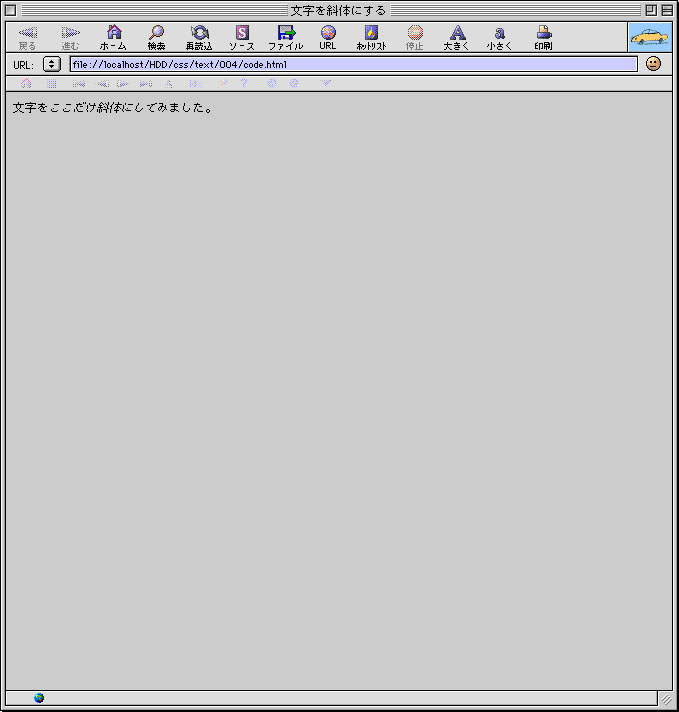Click the window zoom box
Image resolution: width=679 pixels, height=712 pixels.
[651, 10]
